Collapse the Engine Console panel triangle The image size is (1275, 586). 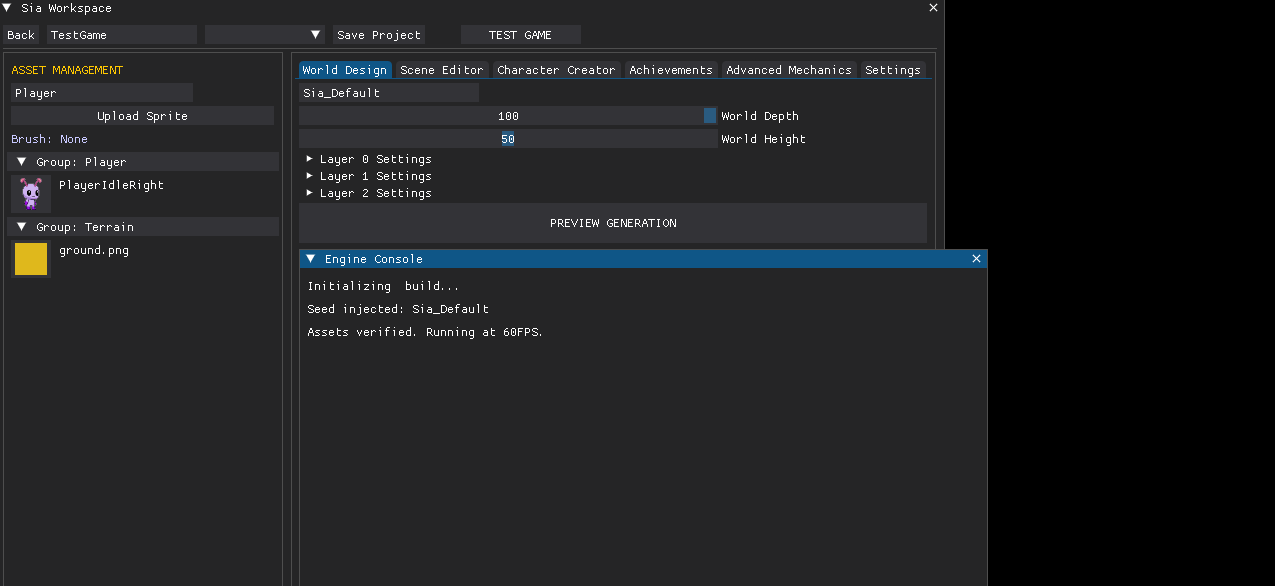click(x=311, y=259)
